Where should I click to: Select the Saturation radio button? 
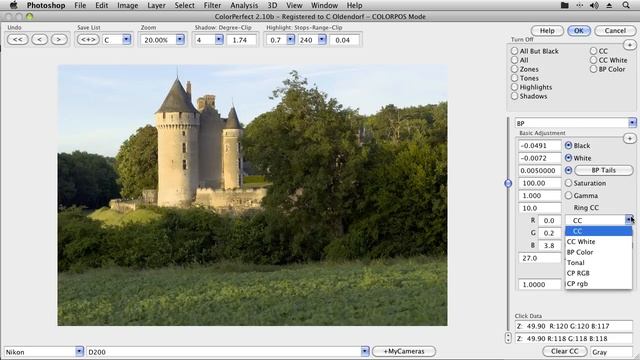(x=568, y=183)
